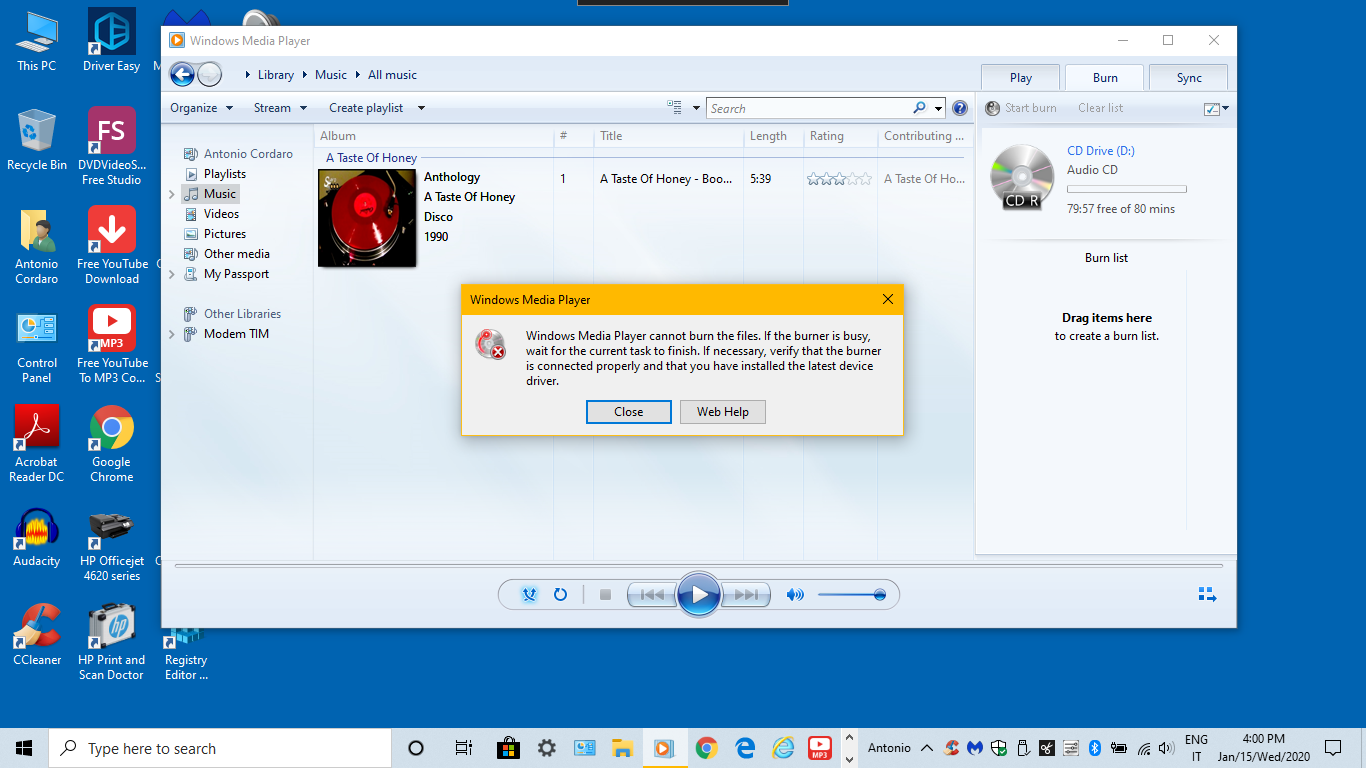This screenshot has width=1366, height=768.
Task: Click the search magnifier icon
Action: 919,108
